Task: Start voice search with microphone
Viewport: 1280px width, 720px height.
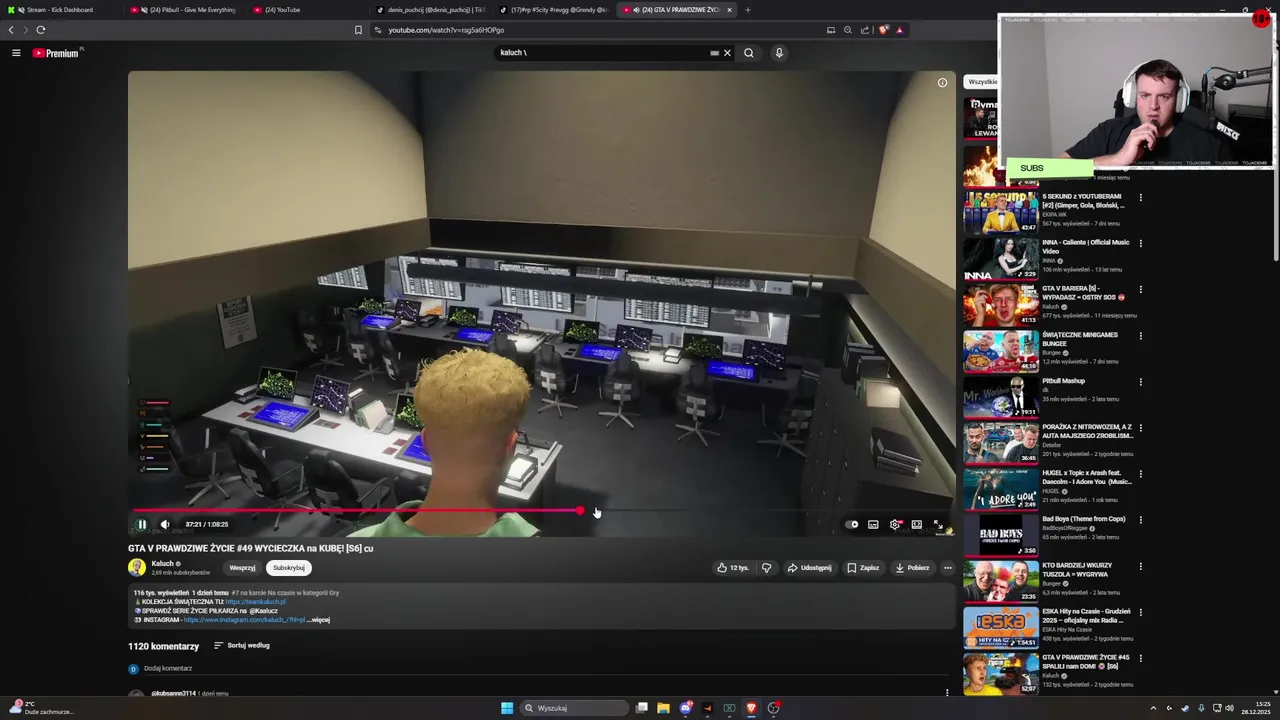Action: click(779, 53)
